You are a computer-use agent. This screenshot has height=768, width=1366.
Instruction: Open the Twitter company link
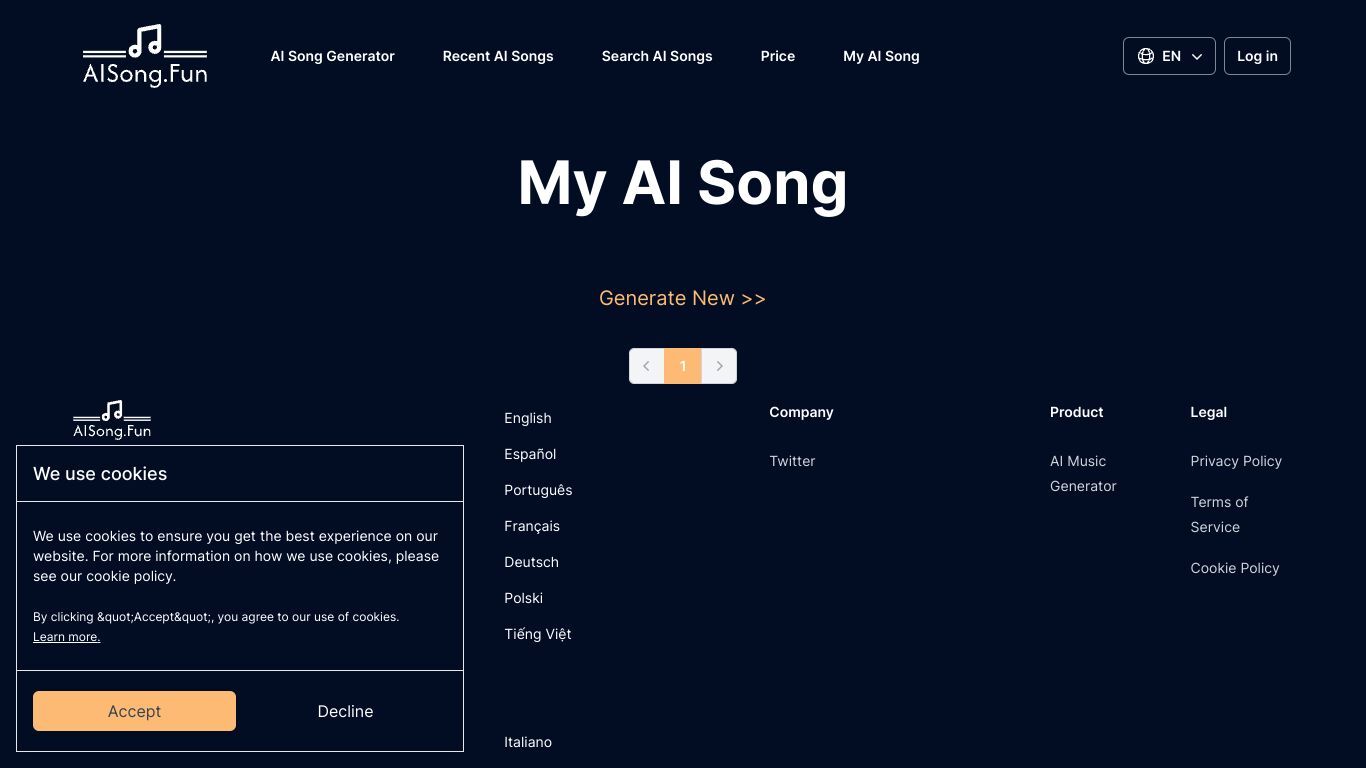pyautogui.click(x=792, y=461)
